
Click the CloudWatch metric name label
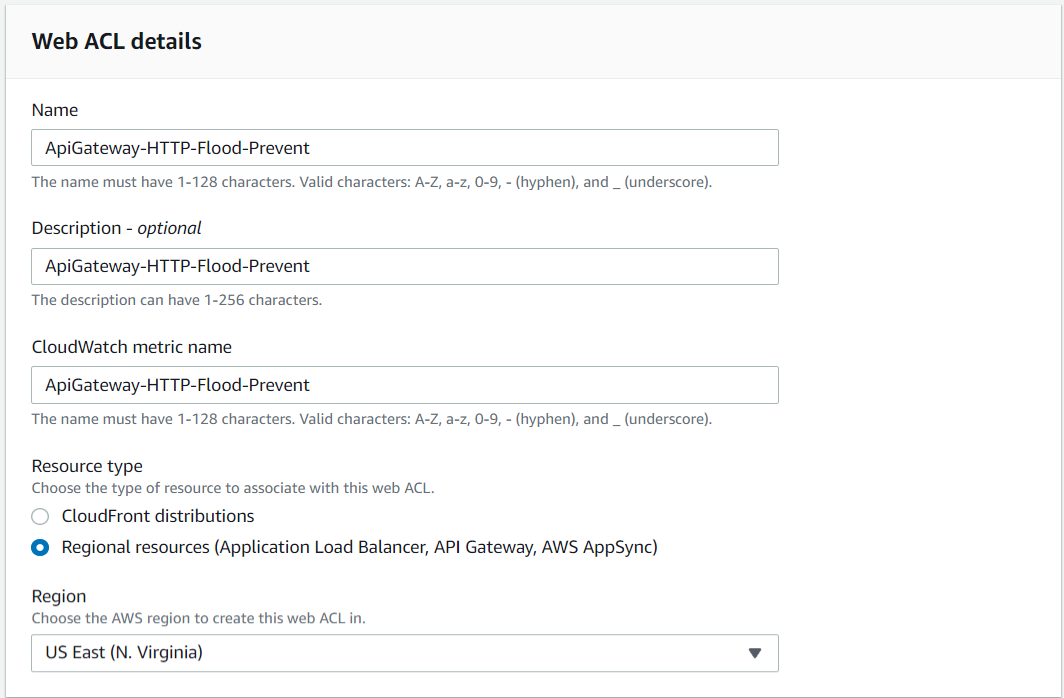point(132,347)
